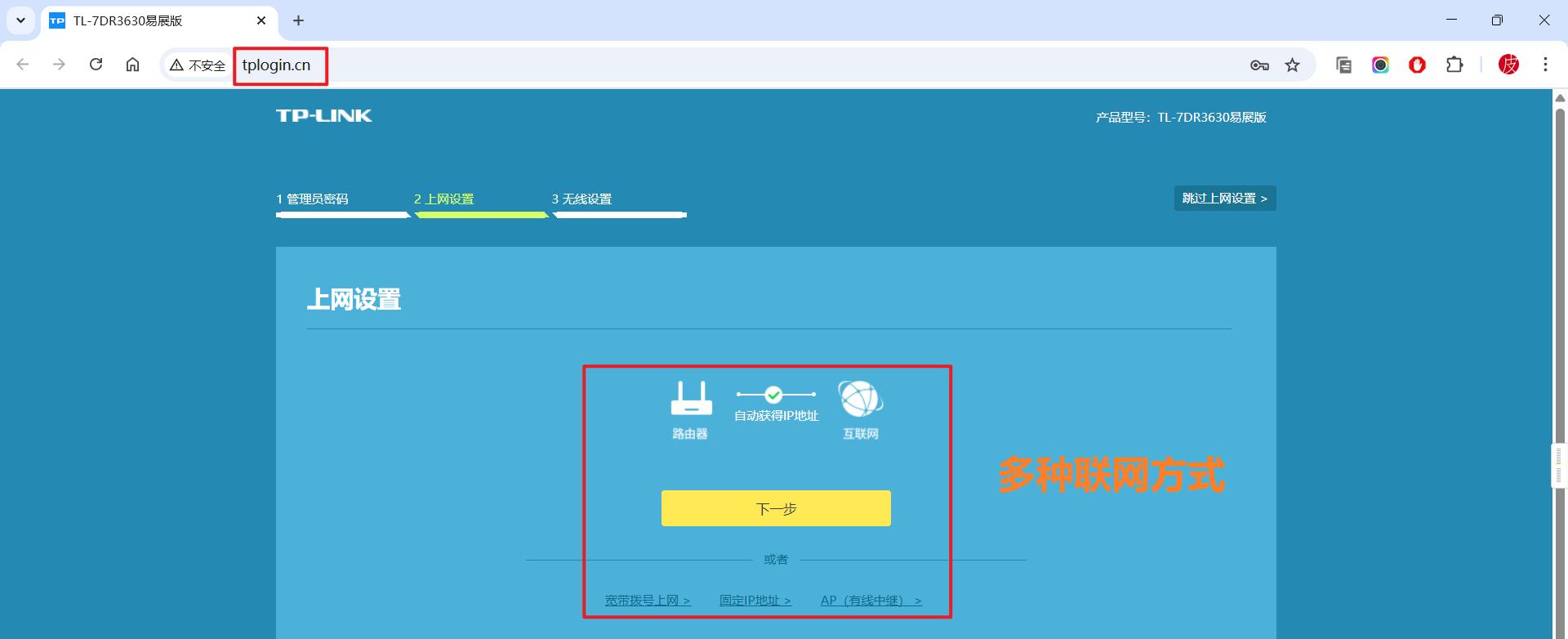
Task: Click the 不安全 site security indicator
Action: pos(198,65)
